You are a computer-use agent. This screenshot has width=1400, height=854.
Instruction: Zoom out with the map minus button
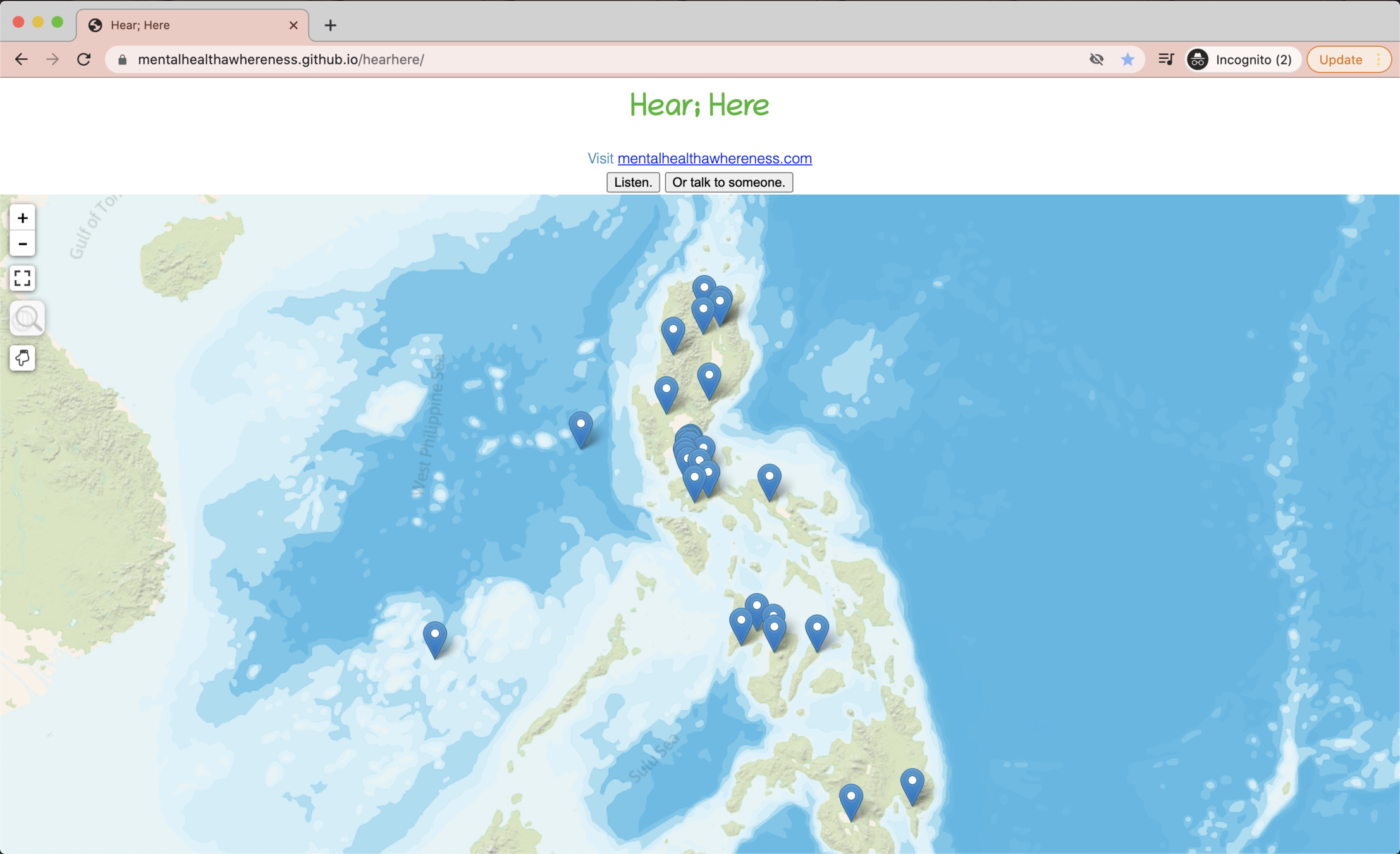click(x=22, y=244)
